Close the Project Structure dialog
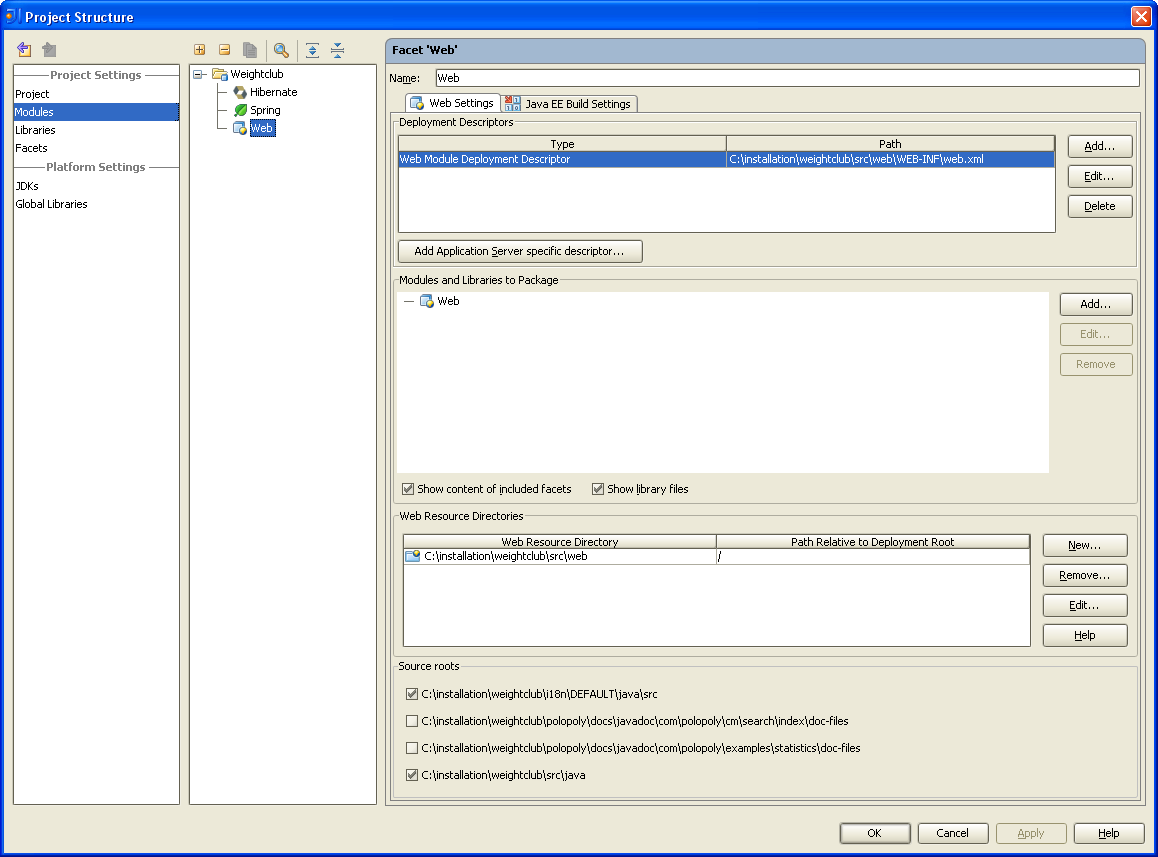 tap(1141, 16)
